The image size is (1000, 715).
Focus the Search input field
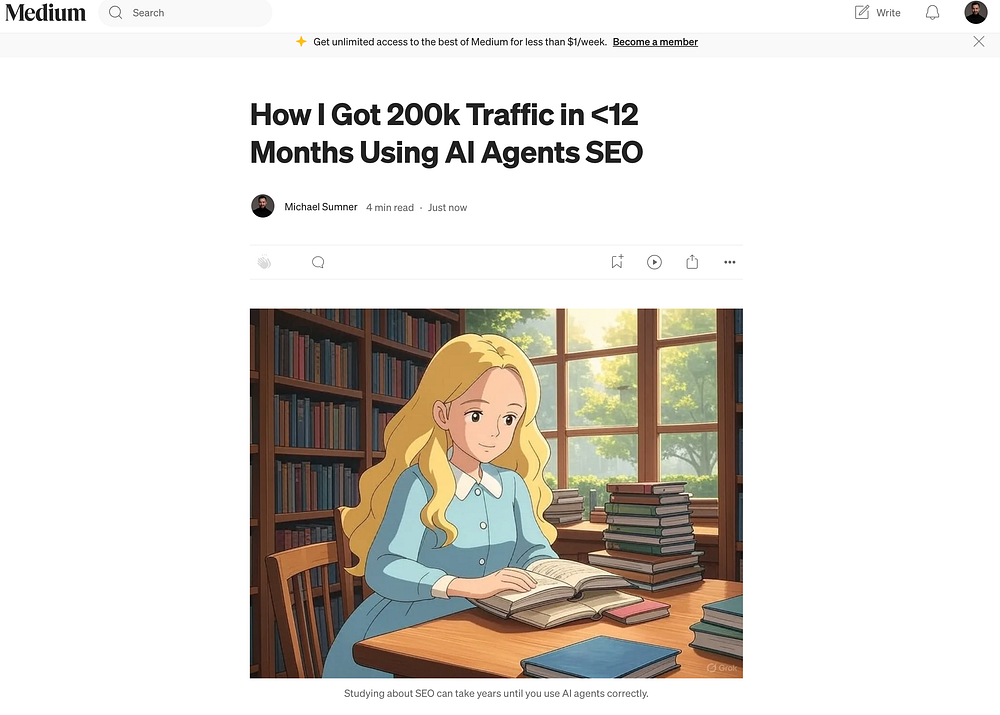click(185, 13)
